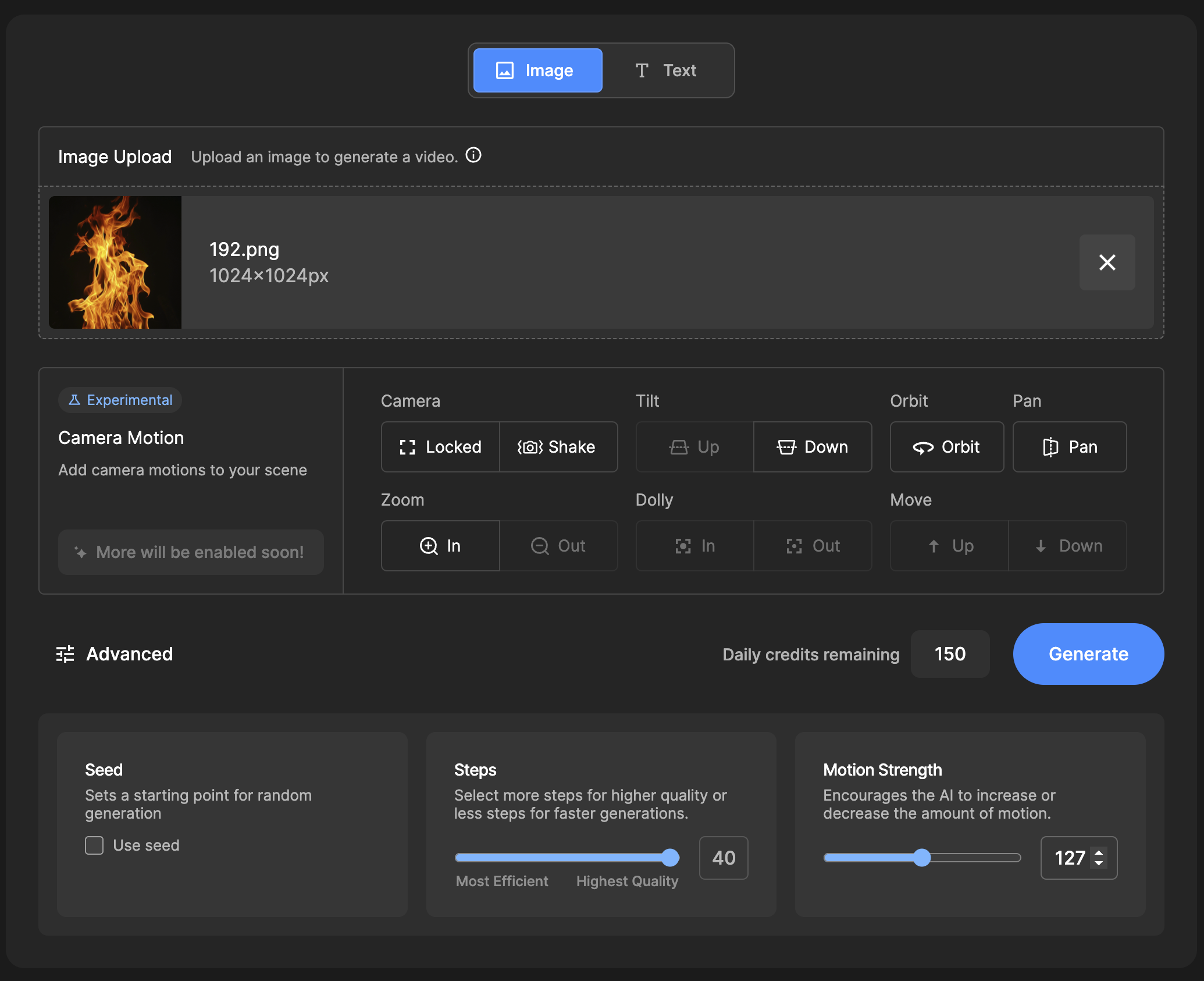Select the Zoom In magnifier icon
1204x981 pixels.
pyautogui.click(x=429, y=546)
